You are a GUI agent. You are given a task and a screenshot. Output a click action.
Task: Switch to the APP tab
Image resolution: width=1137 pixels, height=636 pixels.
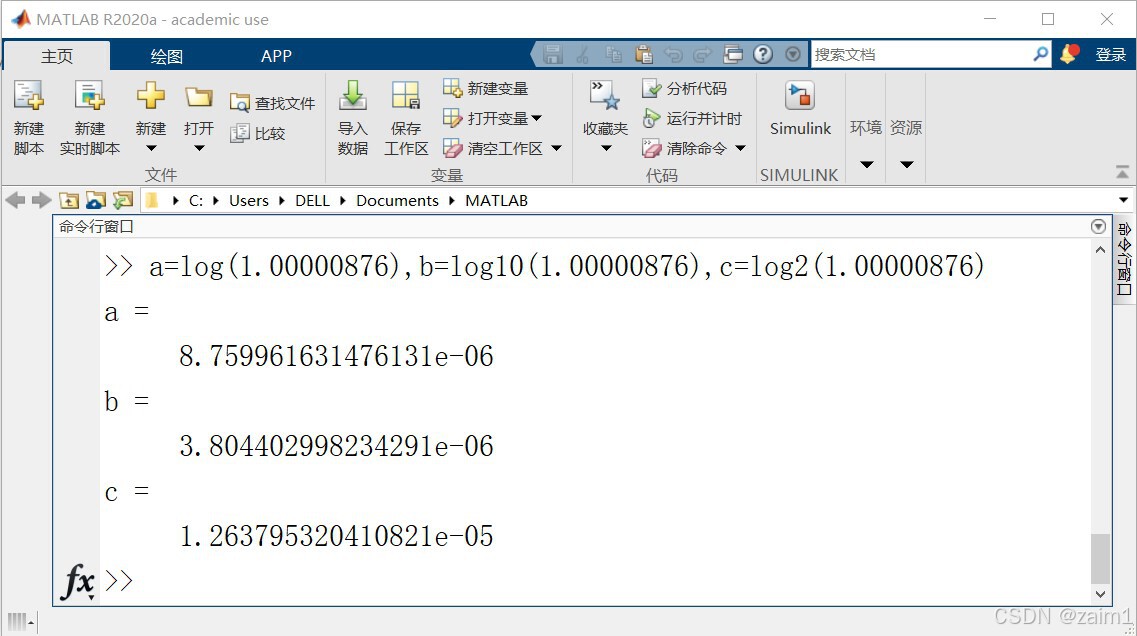[276, 56]
